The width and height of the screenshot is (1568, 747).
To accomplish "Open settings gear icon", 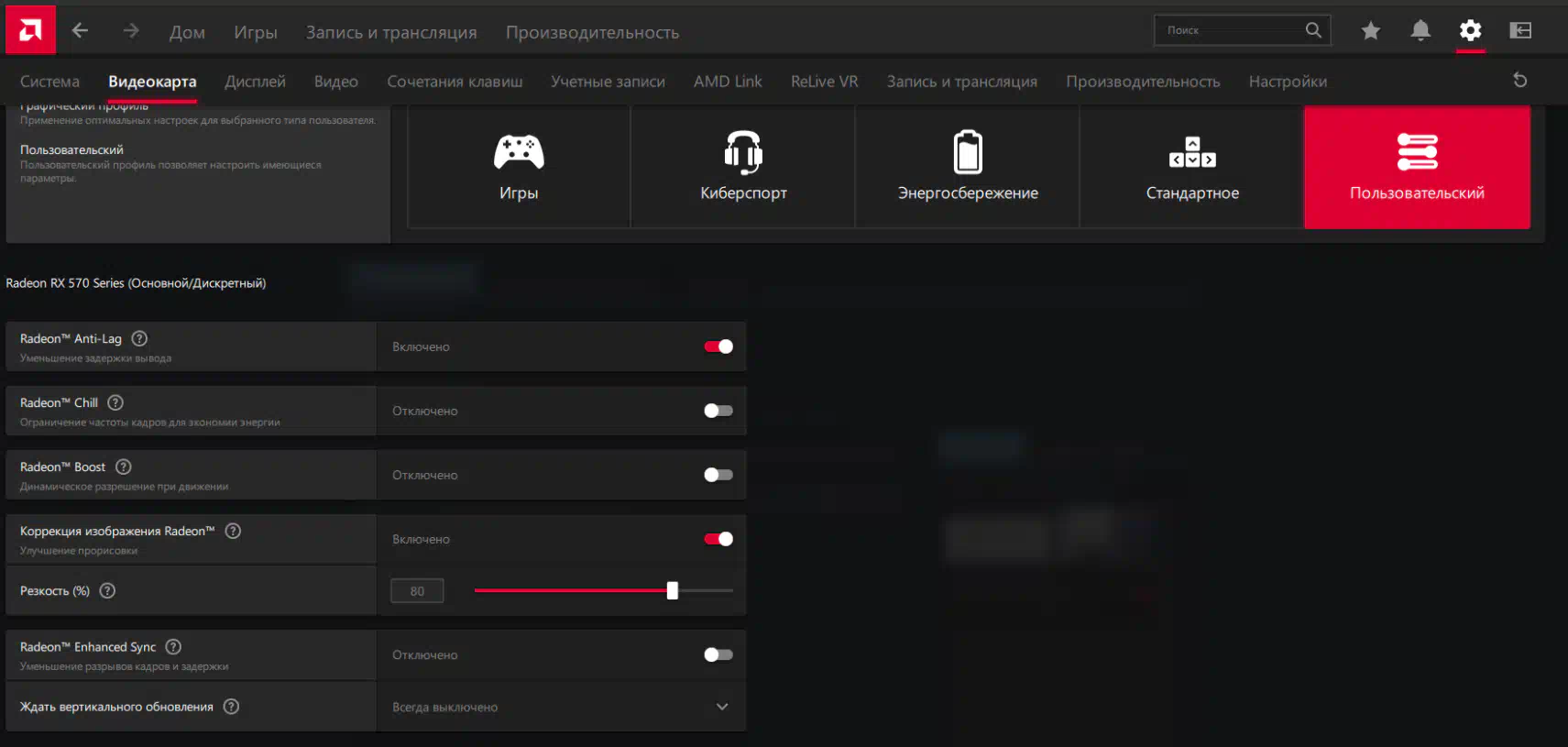I will point(1470,31).
